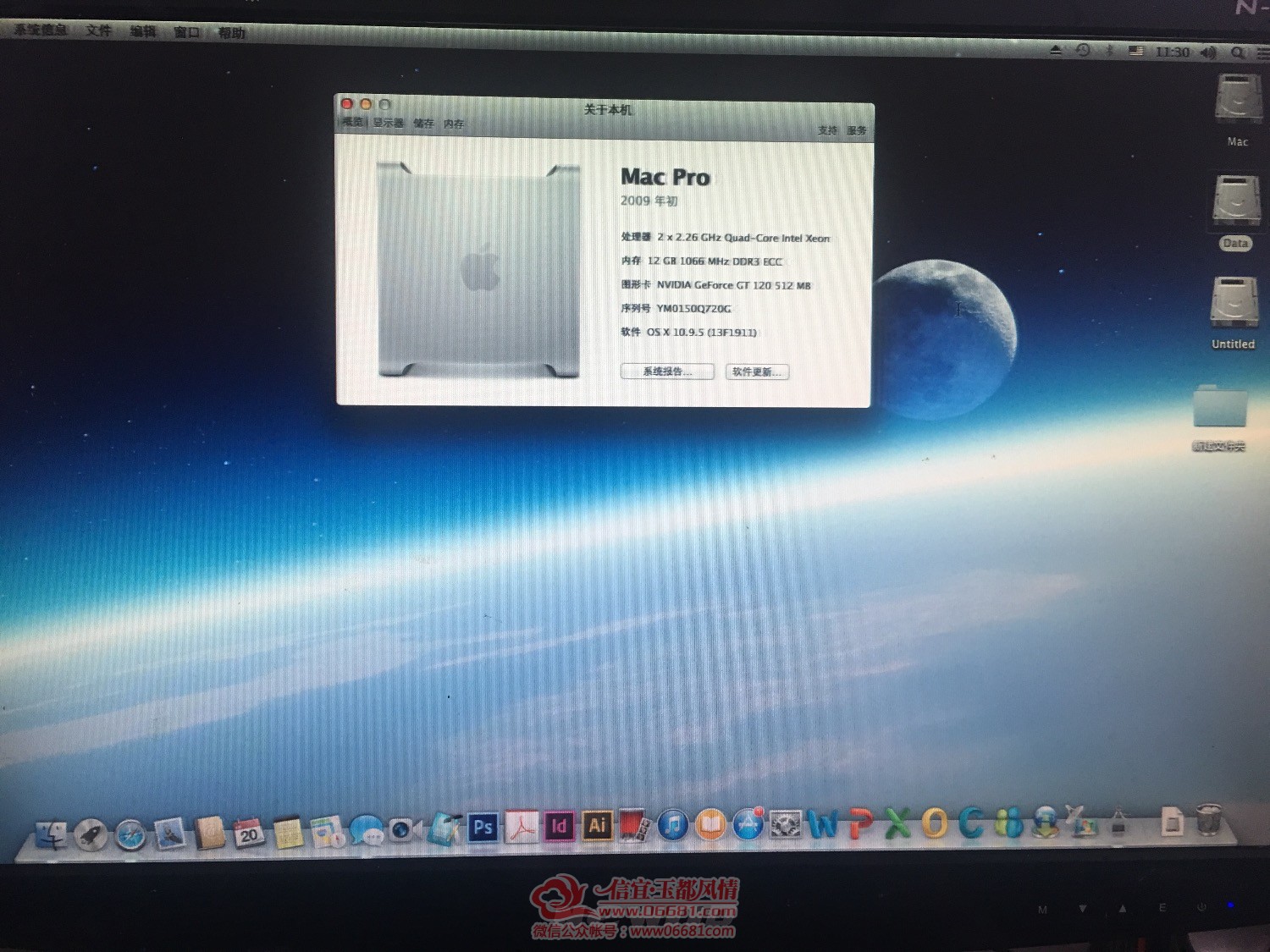Open the 服务 link in About window
This screenshot has height=952, width=1270.
click(x=856, y=130)
